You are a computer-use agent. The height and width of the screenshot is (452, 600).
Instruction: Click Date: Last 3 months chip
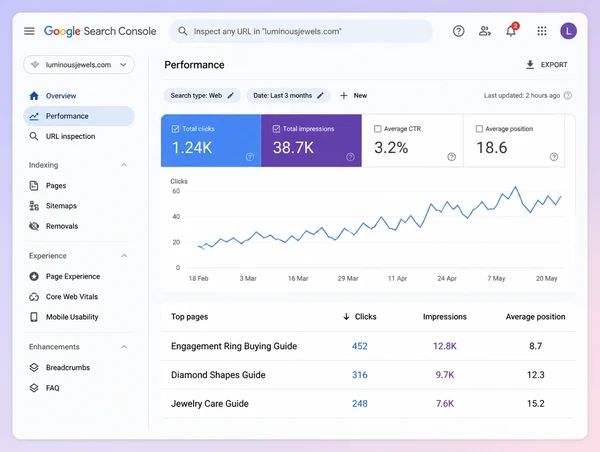pos(288,96)
